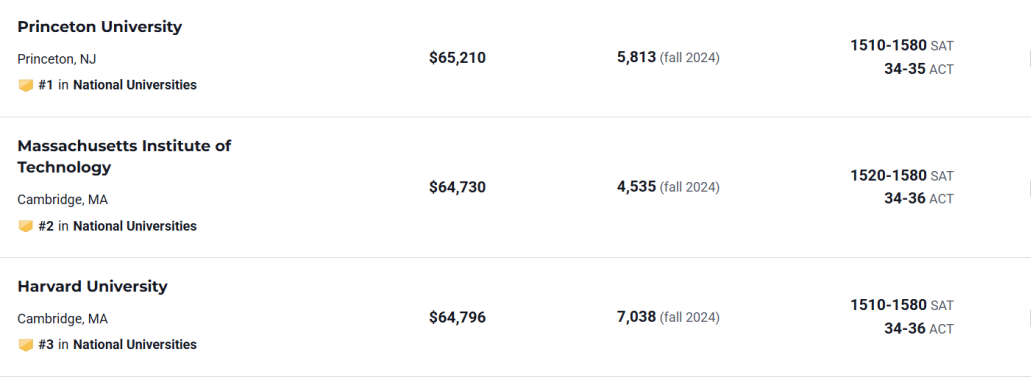Open the Harvard University listing
The image size is (1031, 377).
click(93, 287)
